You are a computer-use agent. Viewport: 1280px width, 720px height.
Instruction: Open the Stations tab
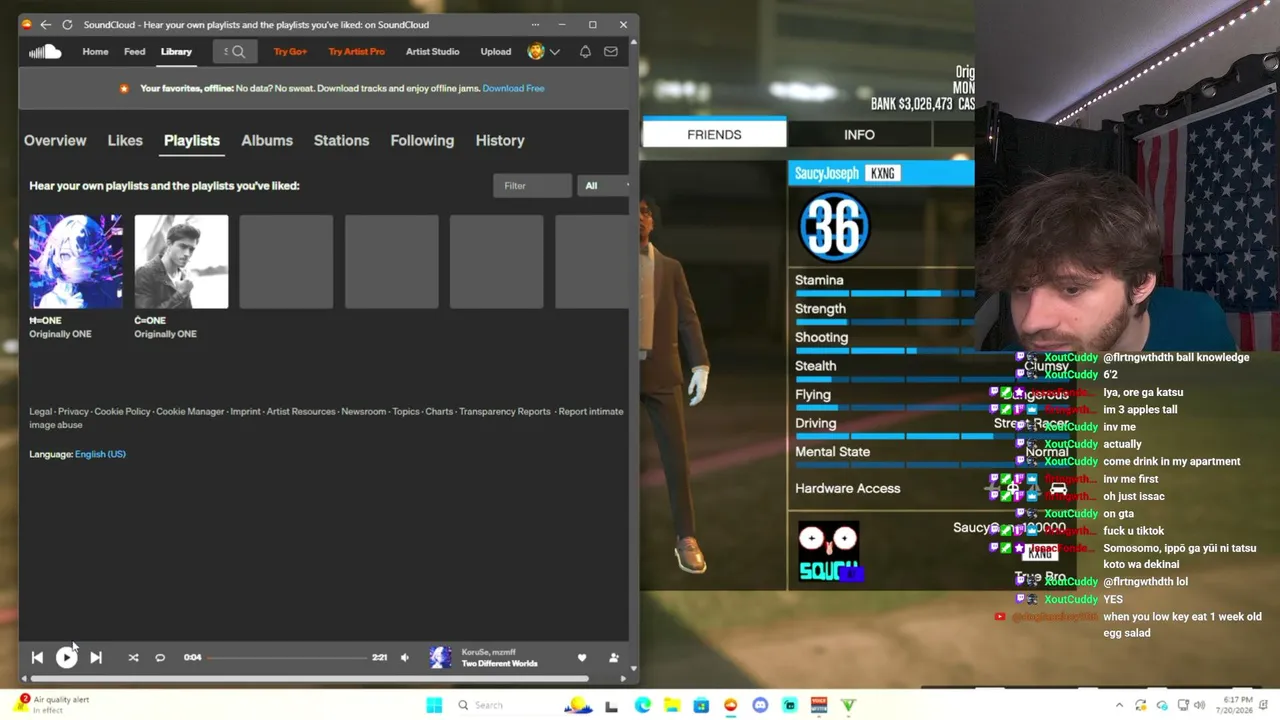click(x=341, y=141)
